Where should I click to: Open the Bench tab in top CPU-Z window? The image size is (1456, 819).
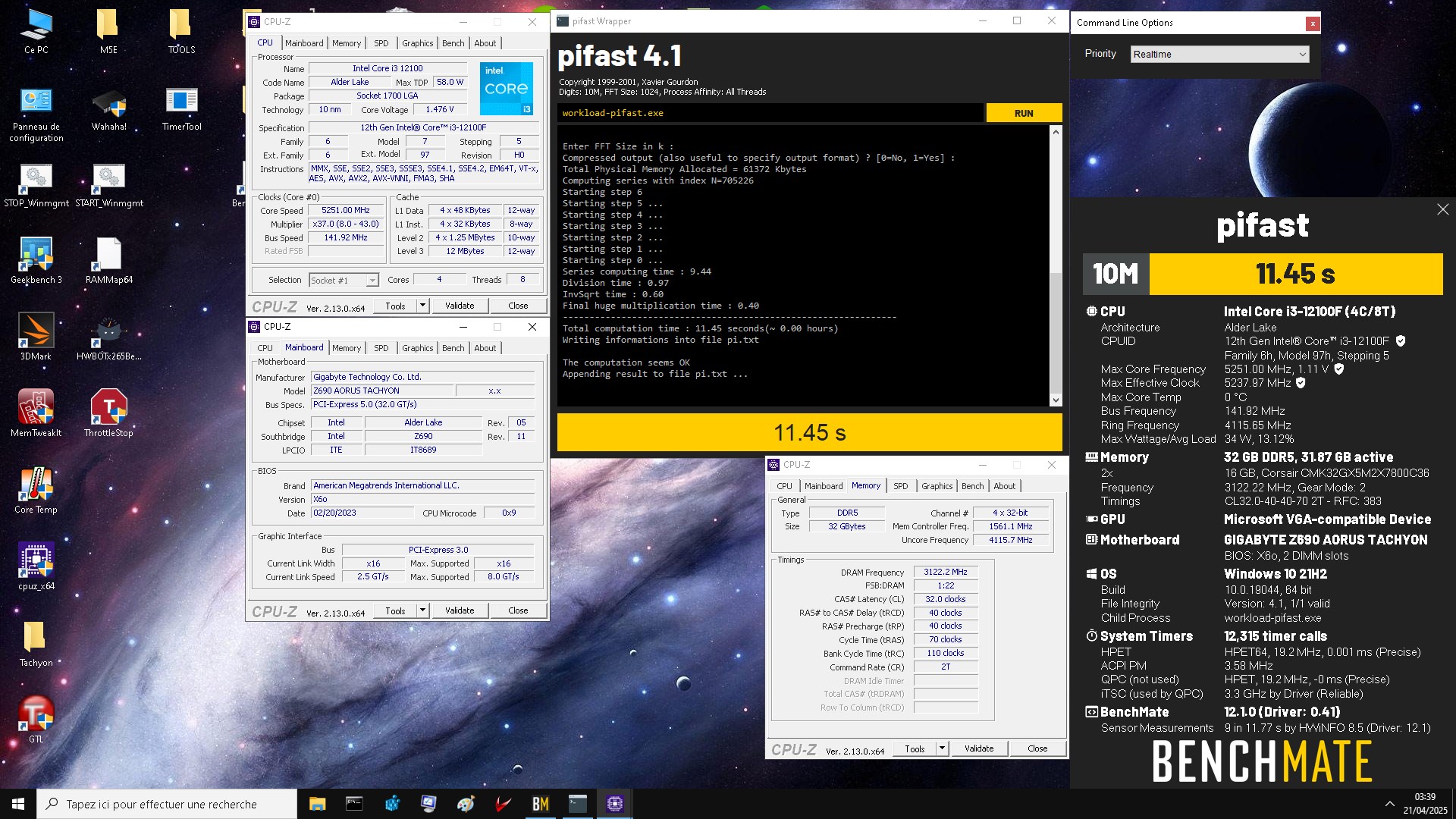click(453, 43)
